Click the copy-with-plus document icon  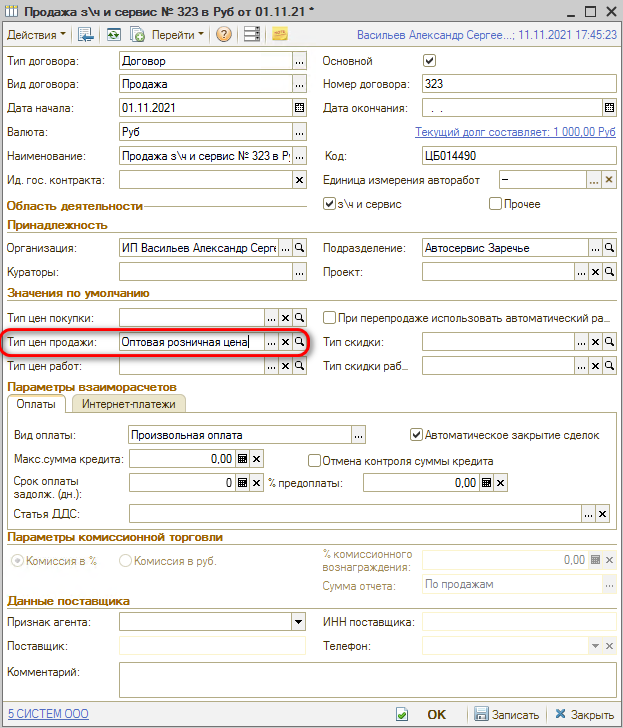(137, 34)
